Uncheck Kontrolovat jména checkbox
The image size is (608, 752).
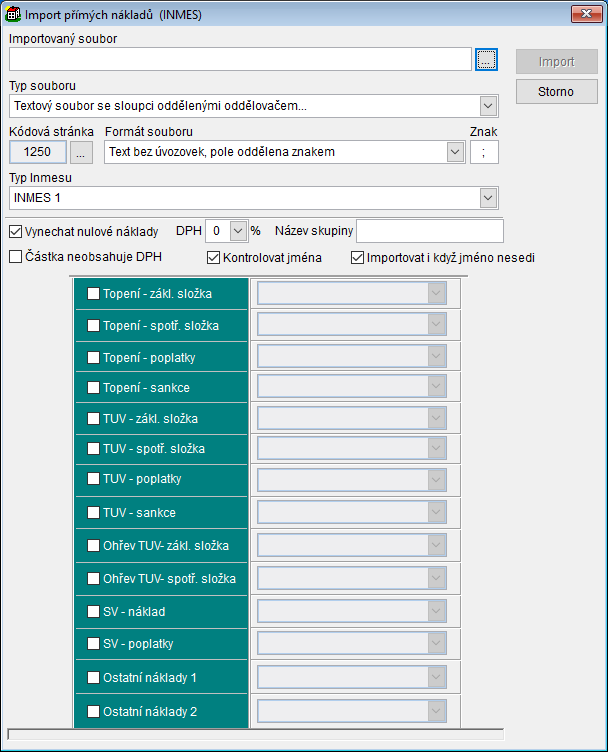(x=214, y=257)
